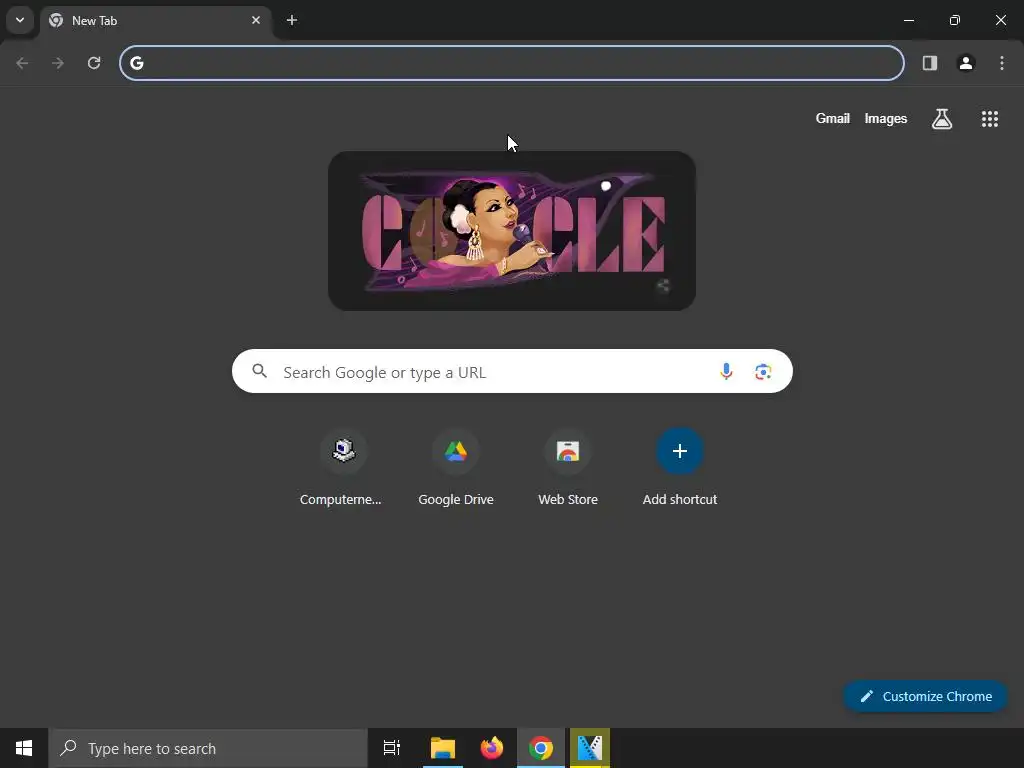Open the Images link
Image resolution: width=1024 pixels, height=768 pixels.
[886, 118]
